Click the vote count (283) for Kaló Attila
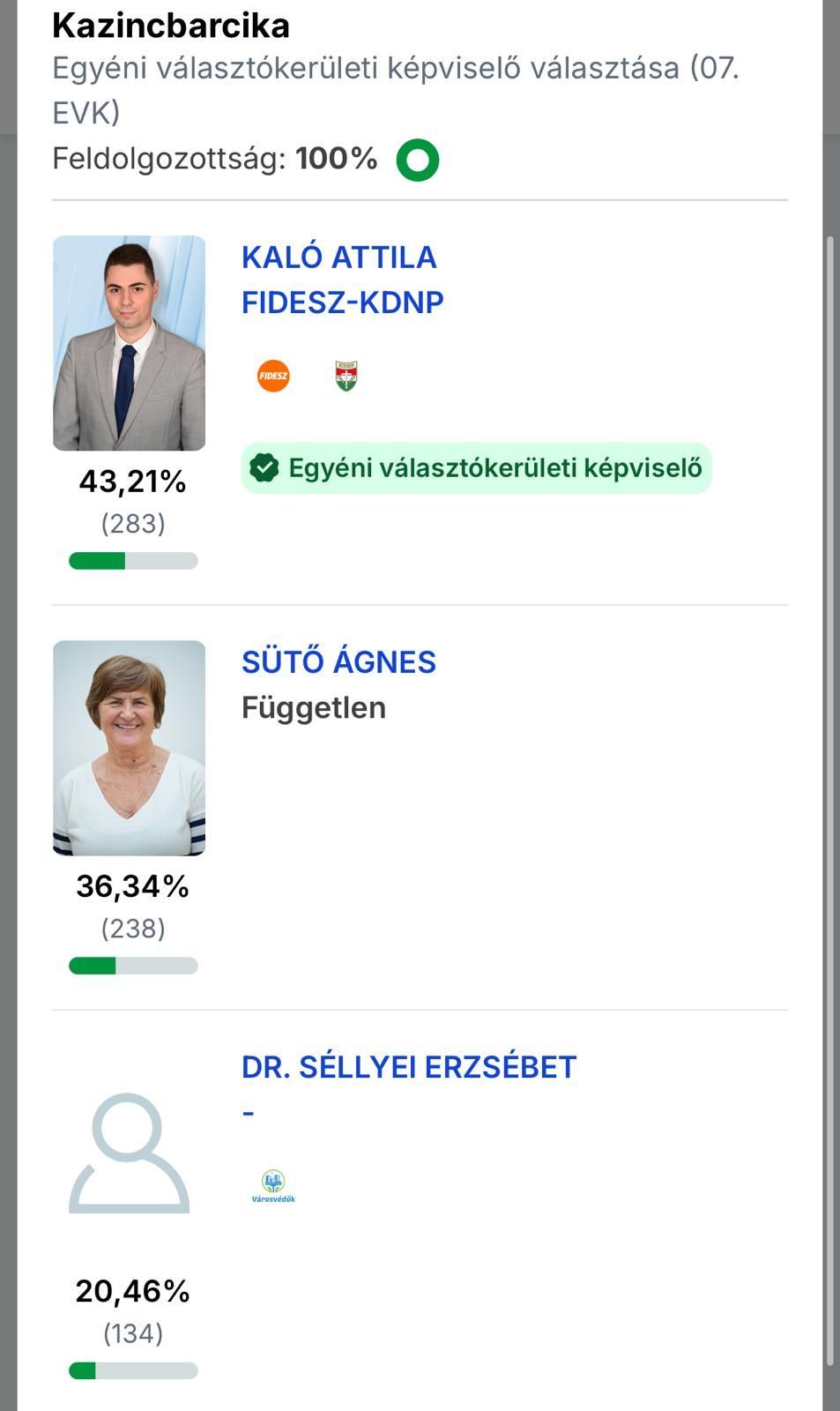Screen dimensions: 840x1411 pos(133,523)
